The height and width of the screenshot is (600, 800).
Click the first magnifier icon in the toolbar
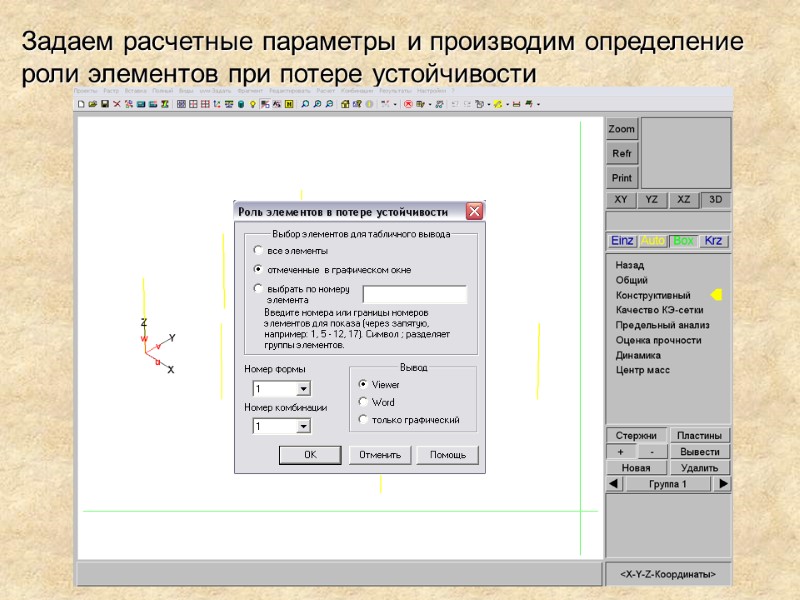[x=305, y=104]
